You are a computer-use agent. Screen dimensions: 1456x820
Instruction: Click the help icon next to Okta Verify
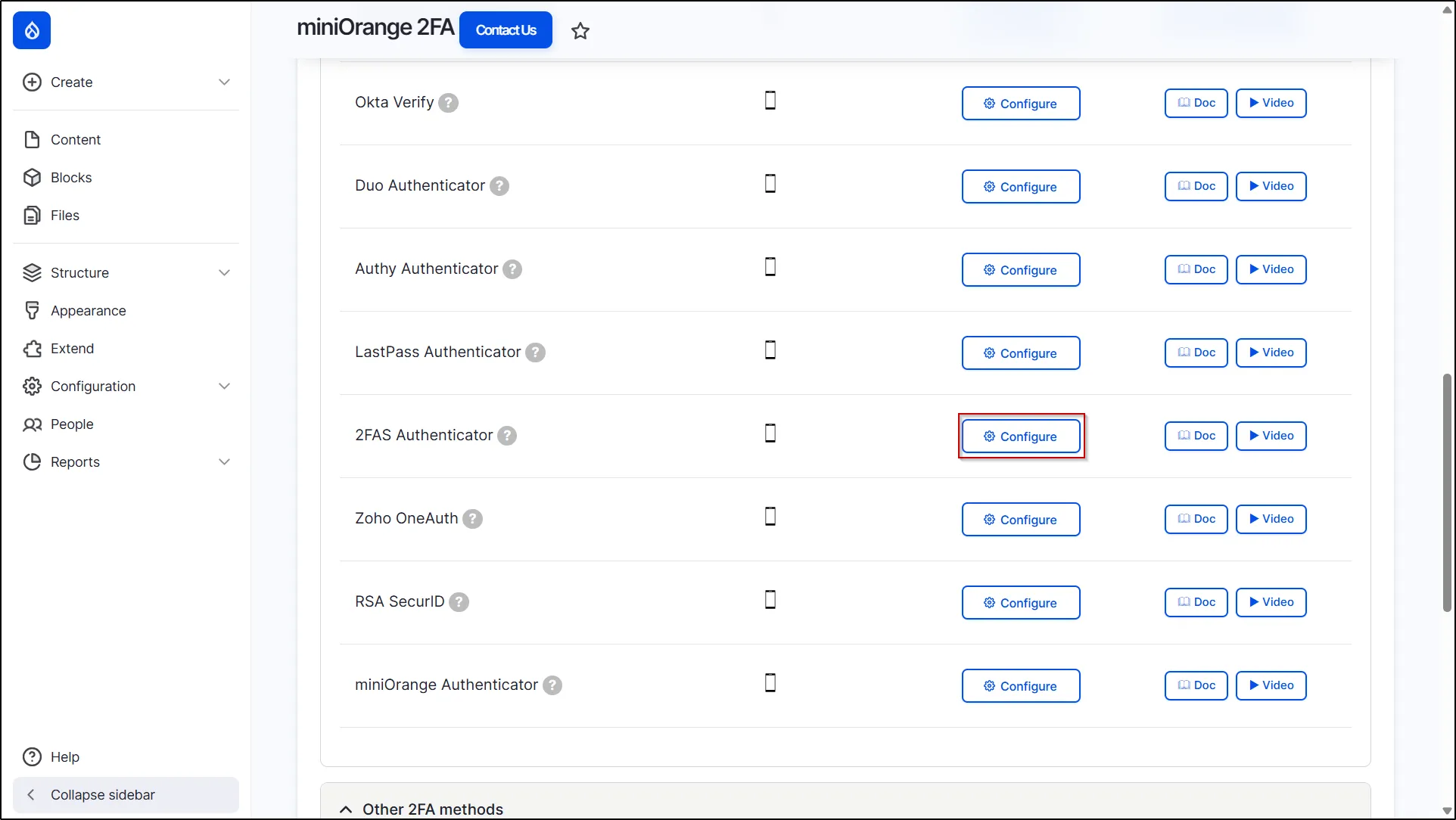point(449,103)
